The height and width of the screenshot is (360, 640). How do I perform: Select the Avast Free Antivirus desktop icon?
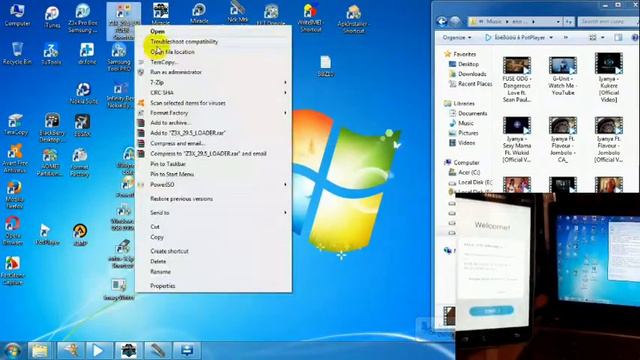tap(15, 159)
